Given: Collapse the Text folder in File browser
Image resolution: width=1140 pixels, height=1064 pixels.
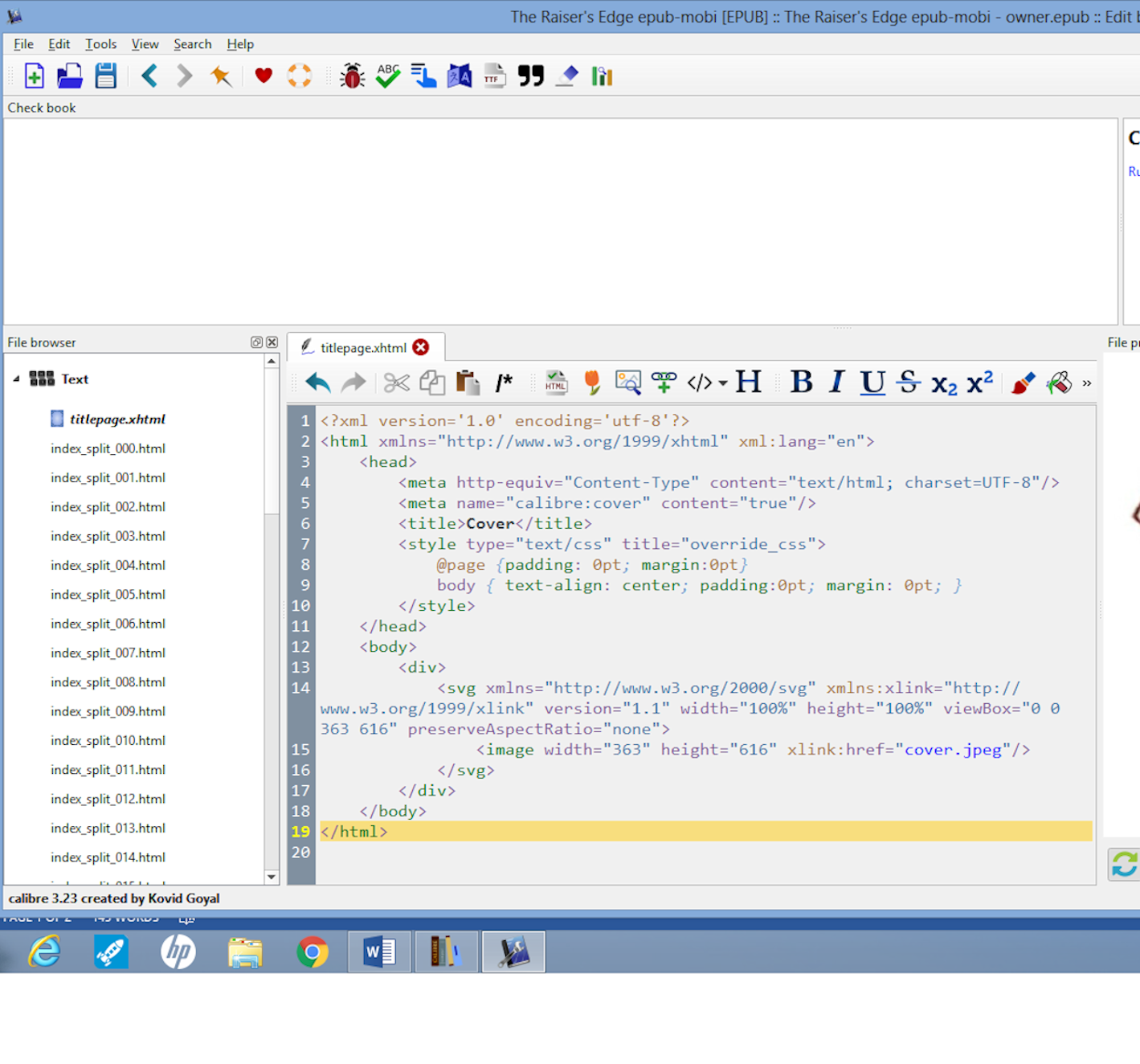Looking at the screenshot, I should (16, 379).
